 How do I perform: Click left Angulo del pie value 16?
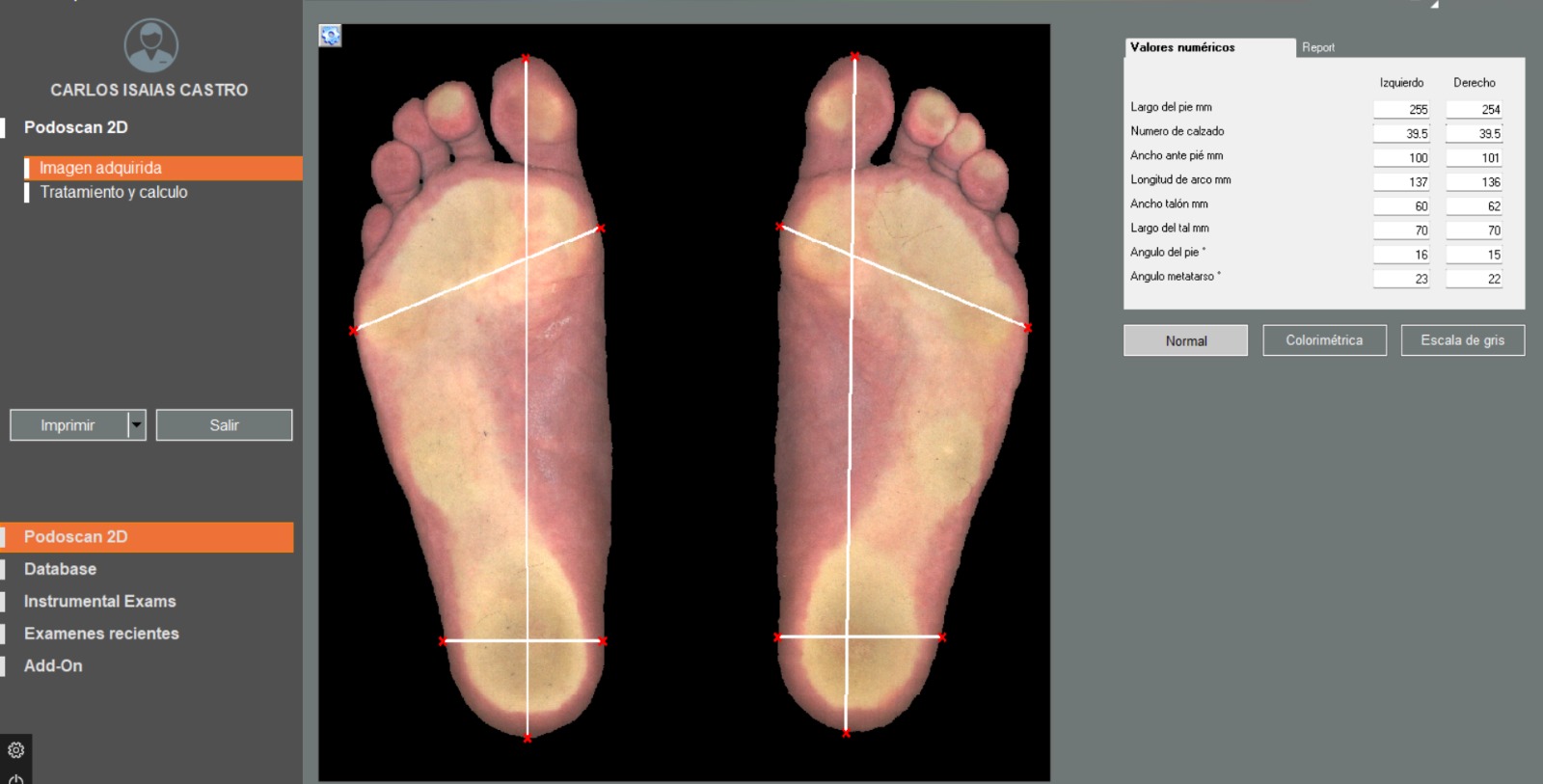point(1401,254)
